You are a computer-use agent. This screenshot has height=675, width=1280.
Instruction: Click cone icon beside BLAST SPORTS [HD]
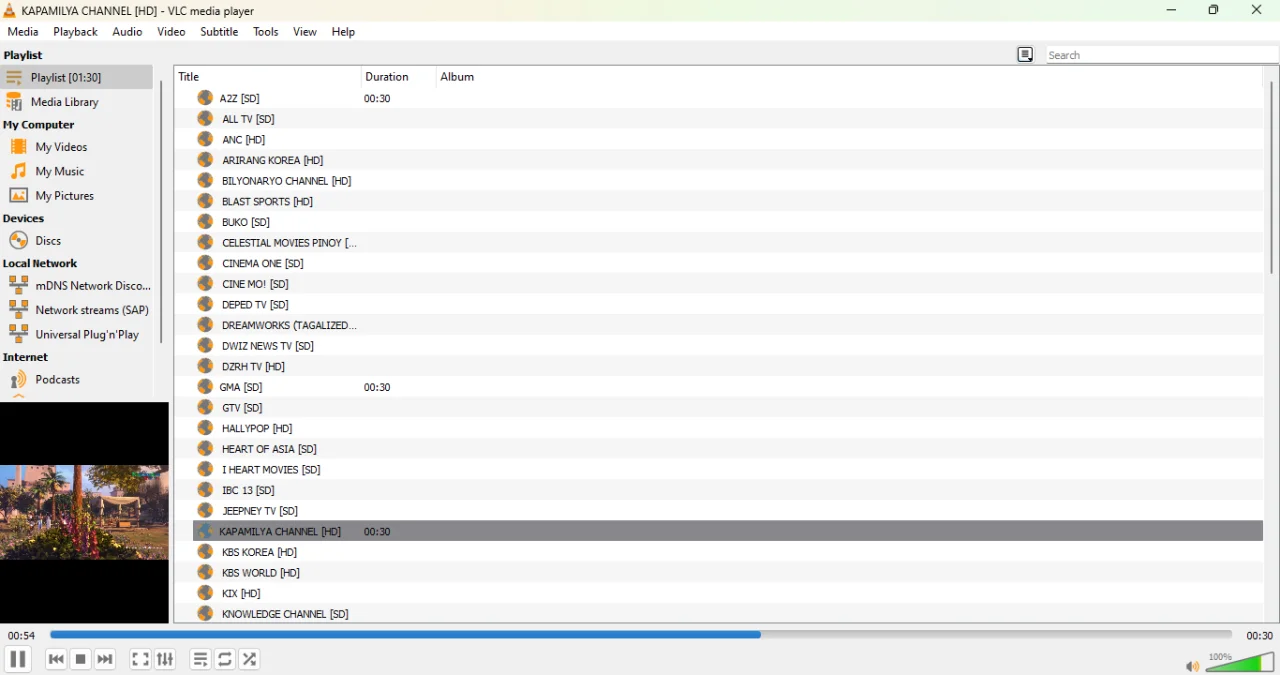tap(205, 201)
